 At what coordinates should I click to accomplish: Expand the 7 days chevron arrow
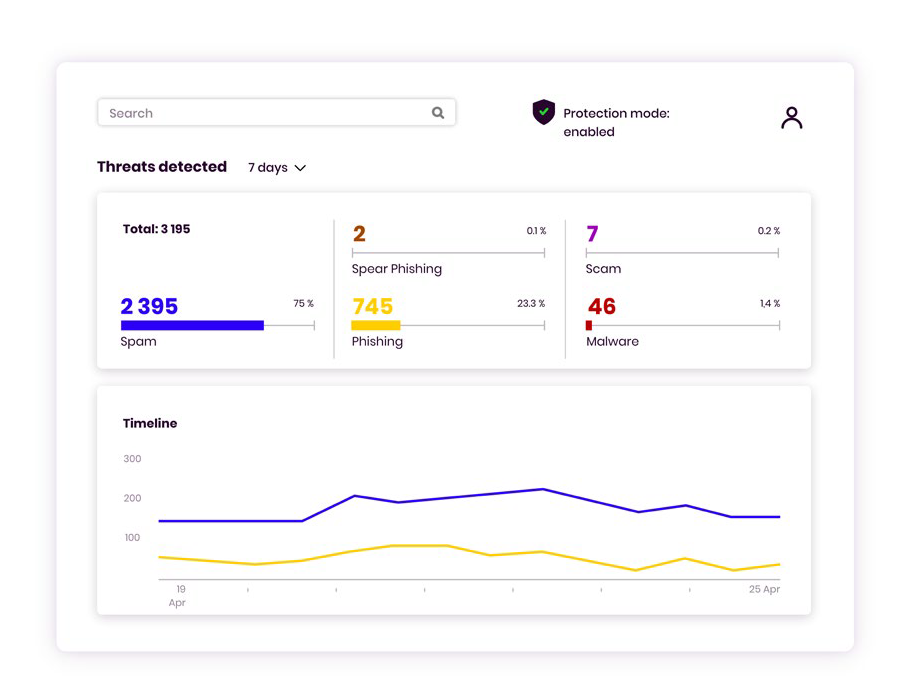pyautogui.click(x=300, y=168)
